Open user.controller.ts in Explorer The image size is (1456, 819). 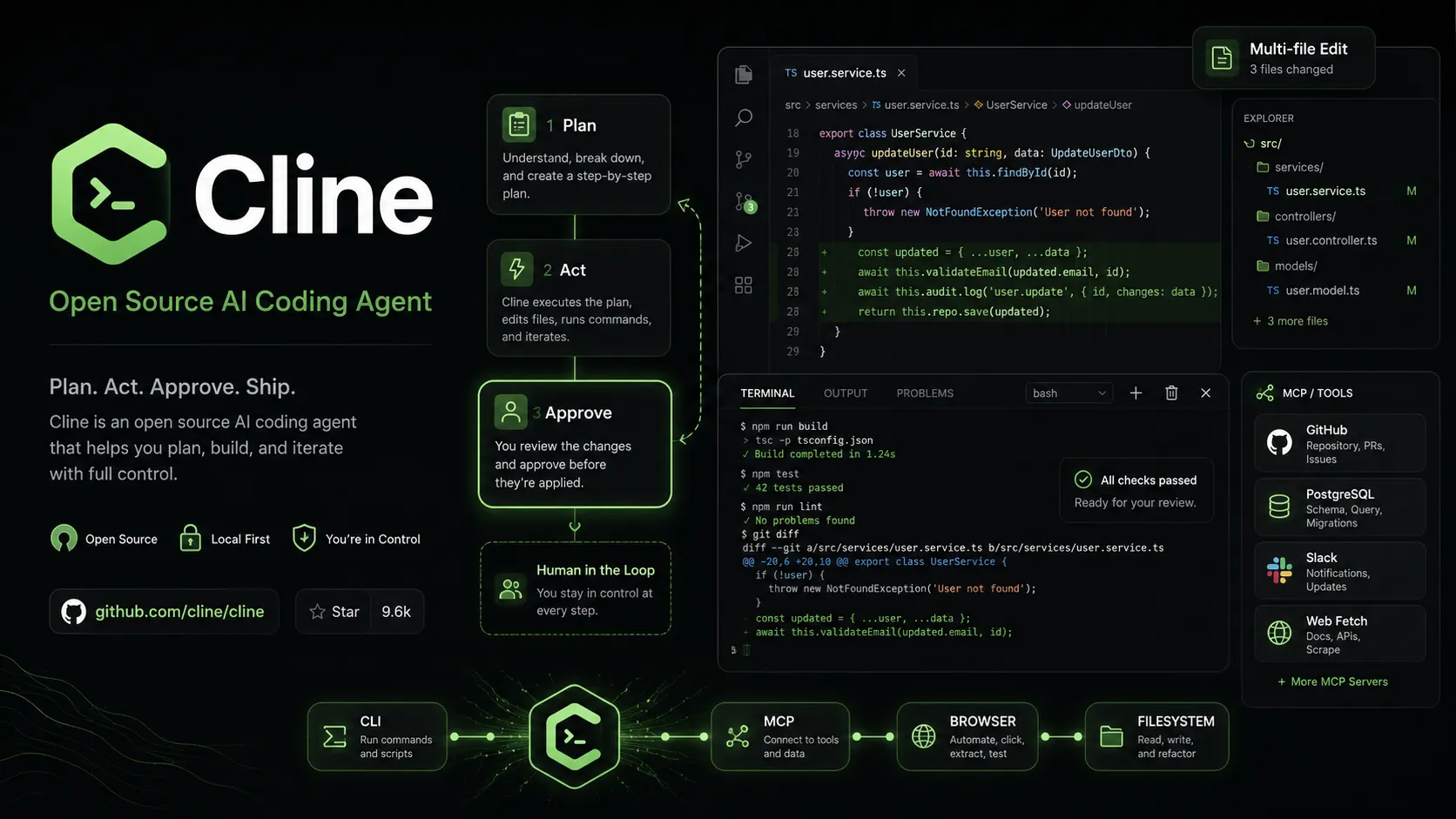click(x=1331, y=240)
